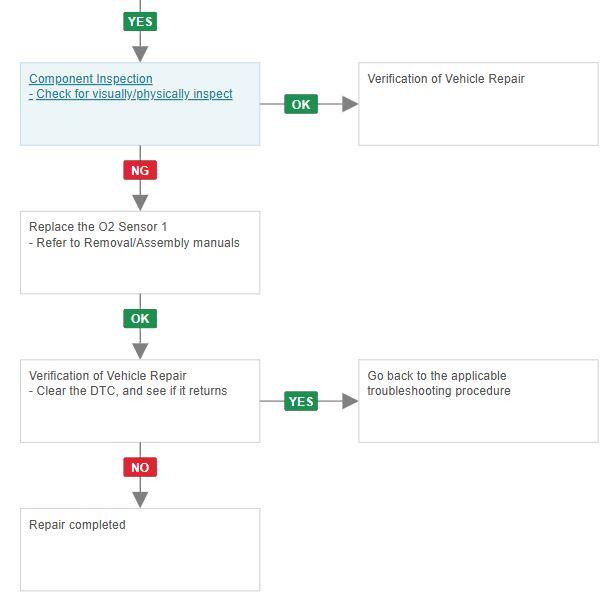Screen dimensions: 607x598
Task: Select the top-right Verification of Vehicle Repair box
Action: tap(478, 104)
